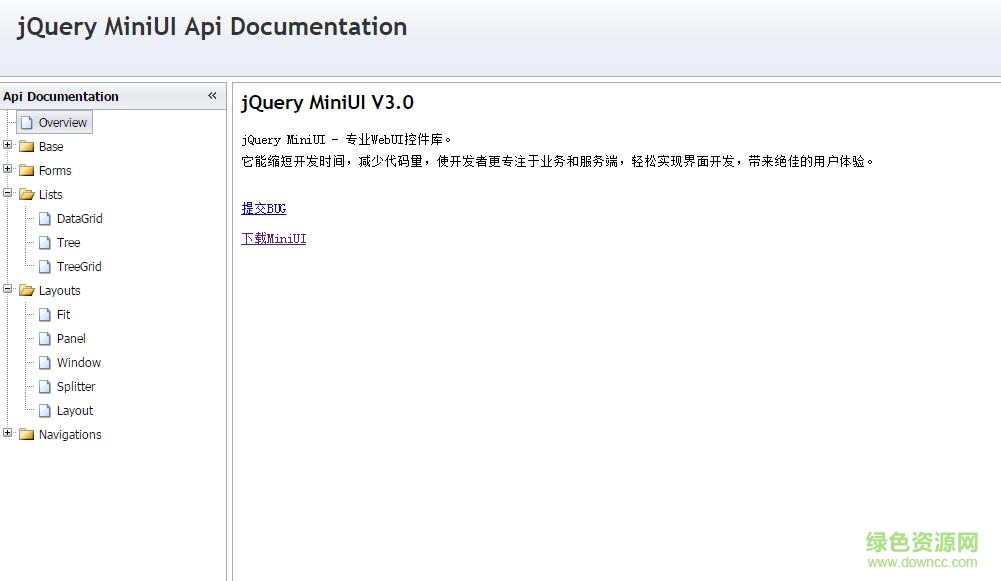Select the Panel page icon
The image size is (1001, 581).
point(45,338)
